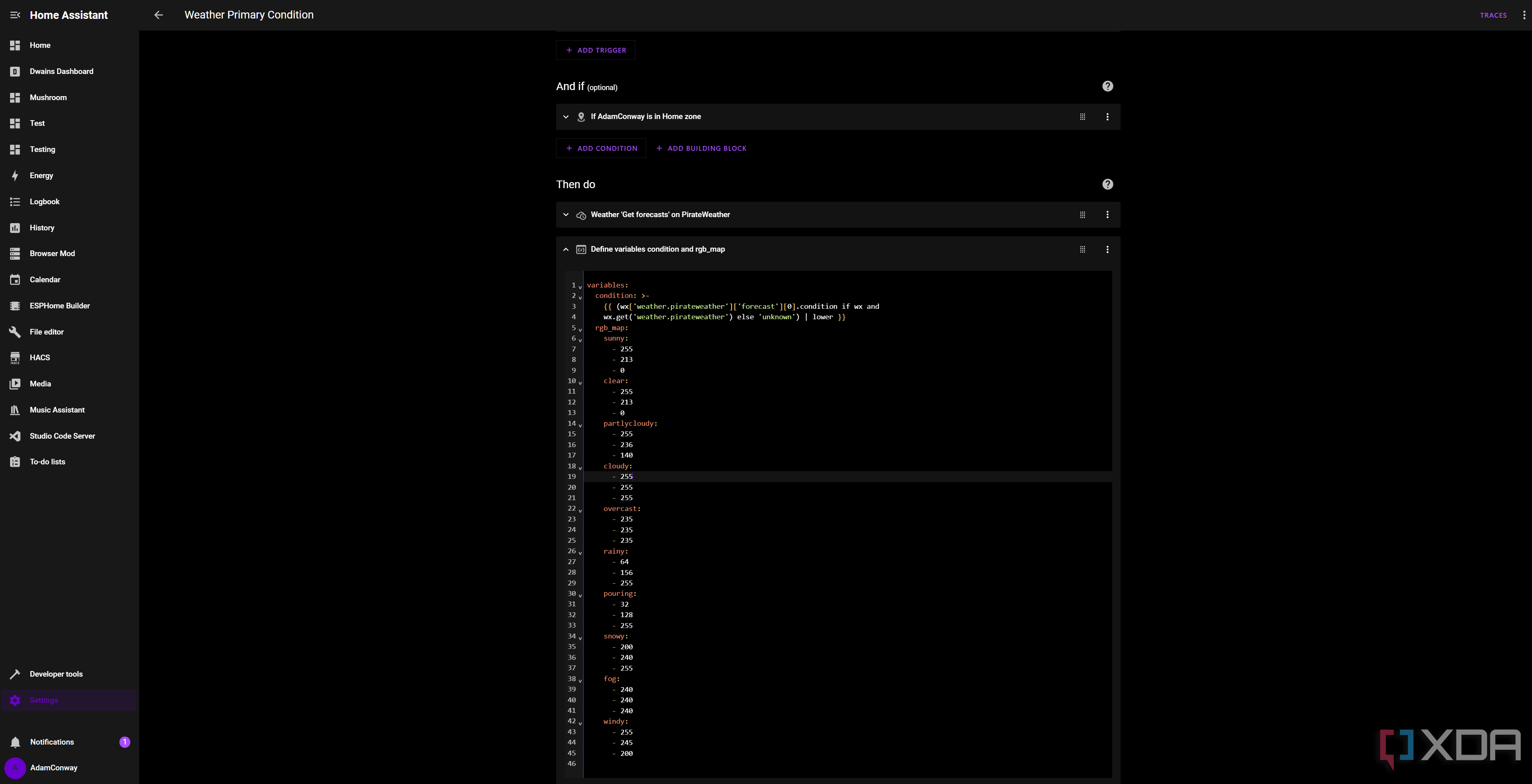Open the Music Assistant library icon
The image size is (1532, 784).
point(15,410)
